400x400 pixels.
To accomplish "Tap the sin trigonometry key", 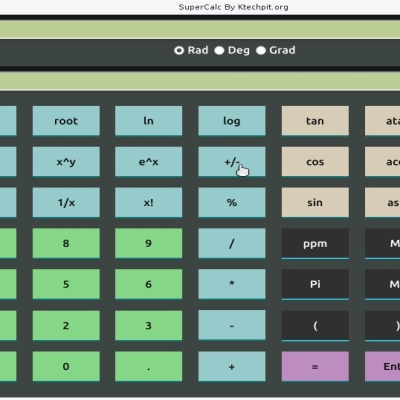I will [315, 202].
